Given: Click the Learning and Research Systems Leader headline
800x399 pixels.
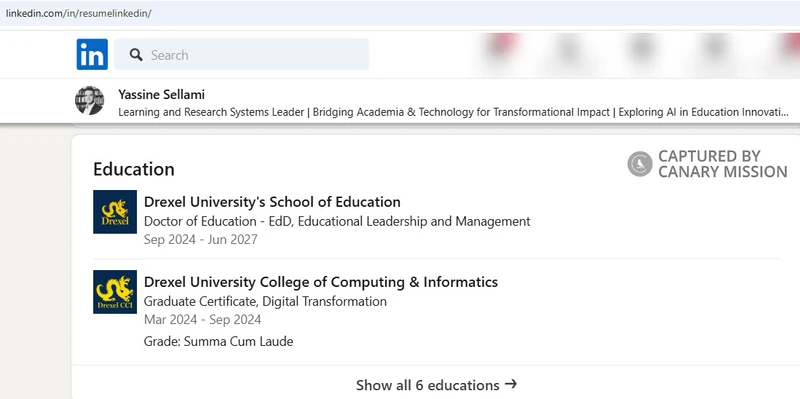Looking at the screenshot, I should pos(453,112).
